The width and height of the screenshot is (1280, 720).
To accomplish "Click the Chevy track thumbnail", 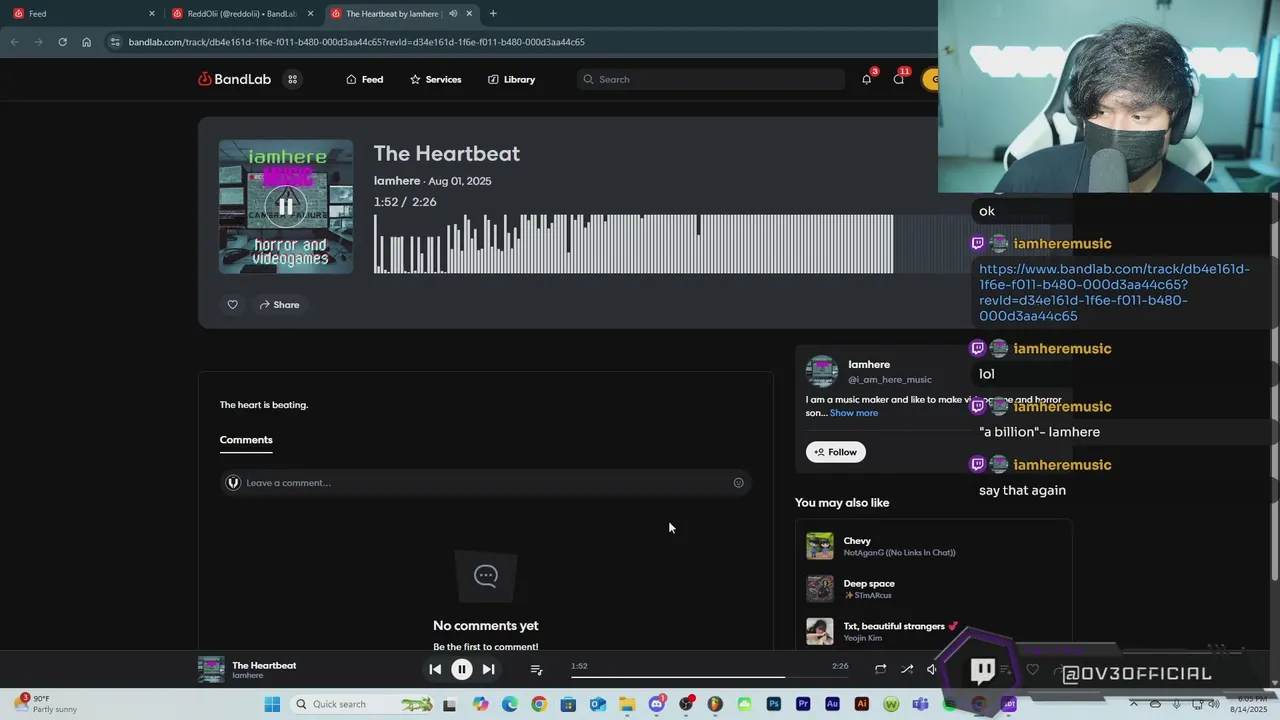I will 820,546.
